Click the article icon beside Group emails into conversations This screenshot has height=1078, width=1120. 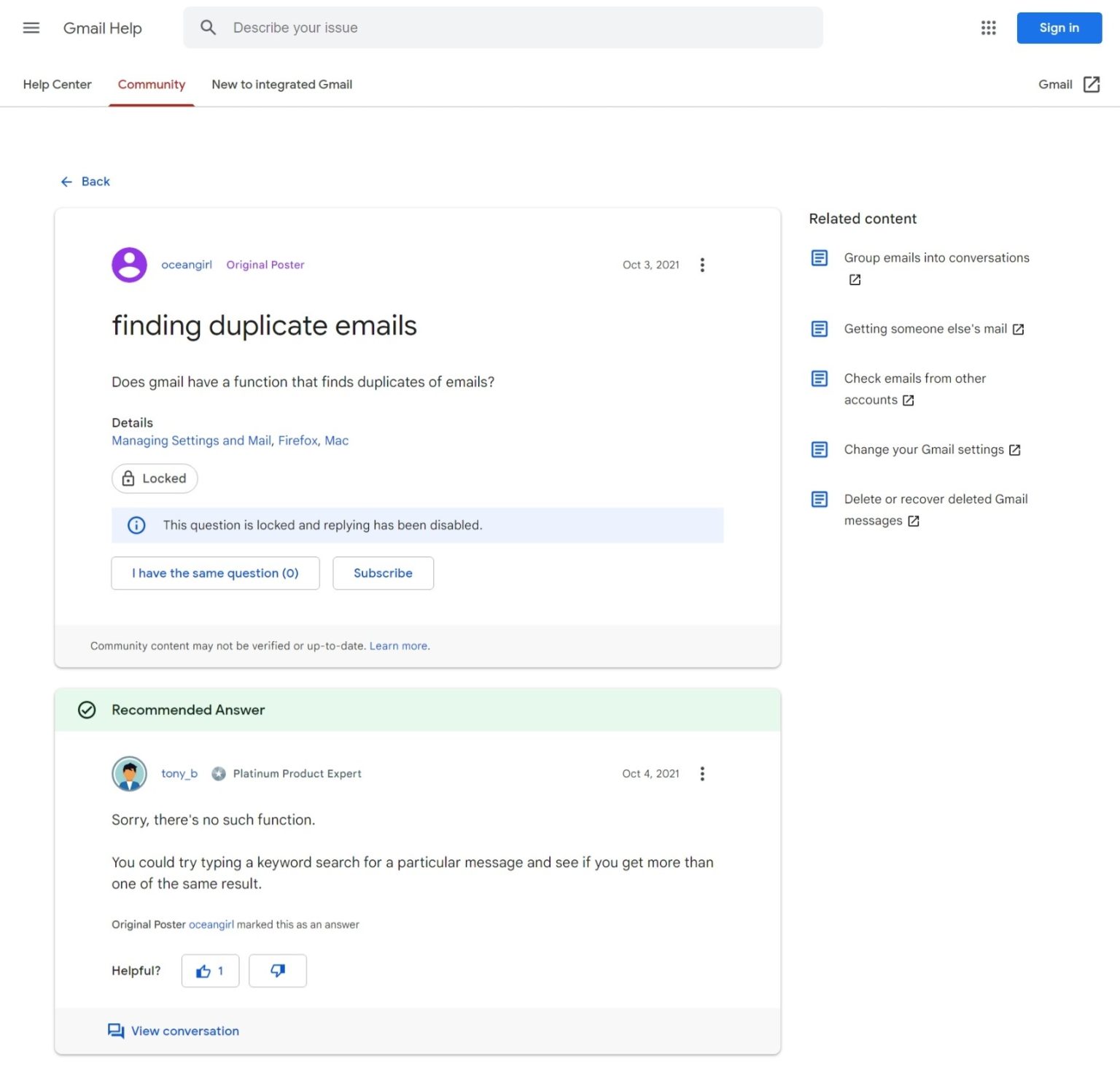click(x=820, y=258)
